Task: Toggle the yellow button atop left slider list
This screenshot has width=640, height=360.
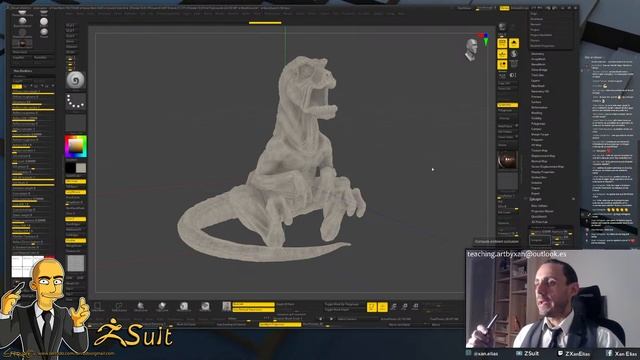Action: (17, 87)
